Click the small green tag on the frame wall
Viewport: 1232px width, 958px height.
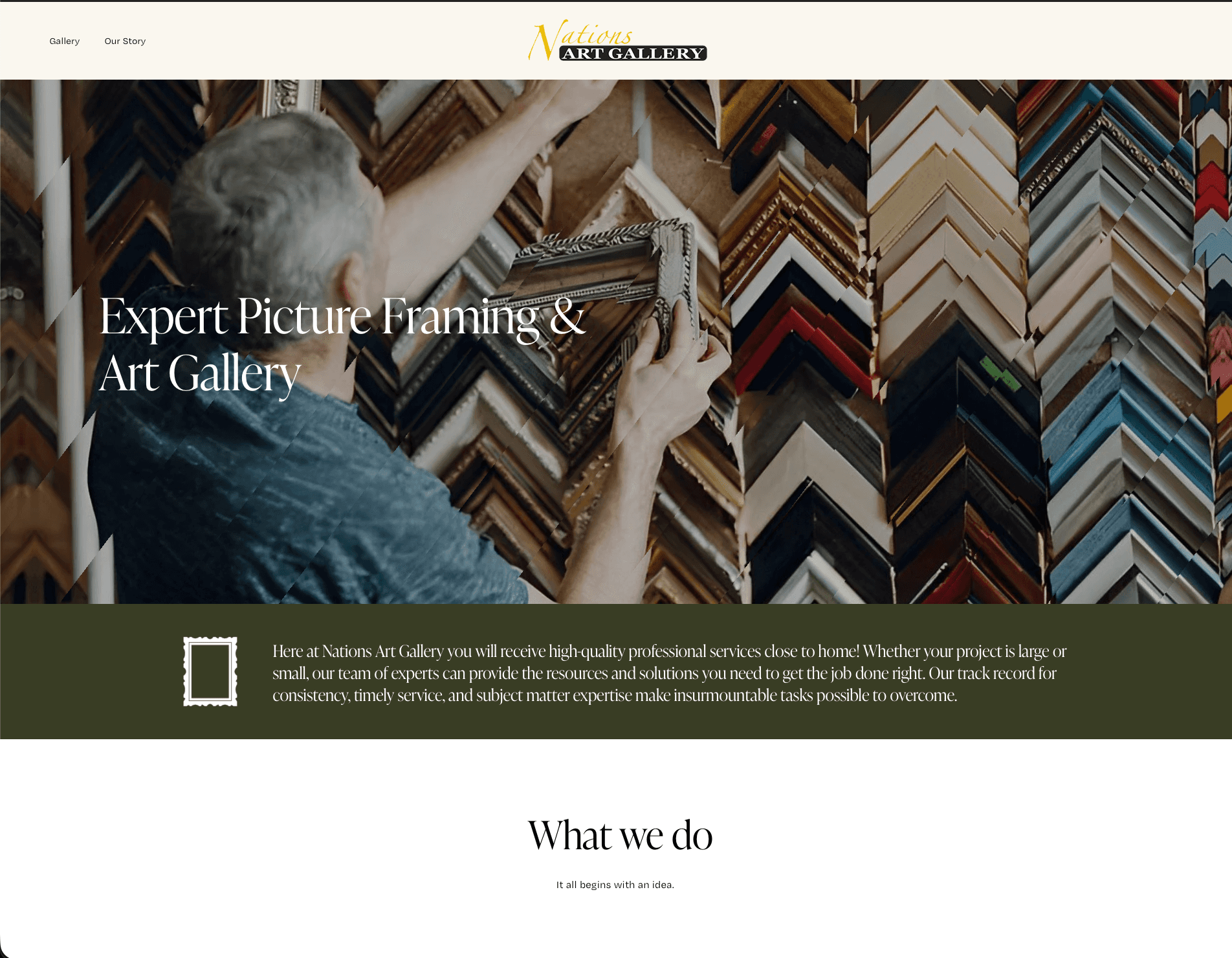point(1000,373)
